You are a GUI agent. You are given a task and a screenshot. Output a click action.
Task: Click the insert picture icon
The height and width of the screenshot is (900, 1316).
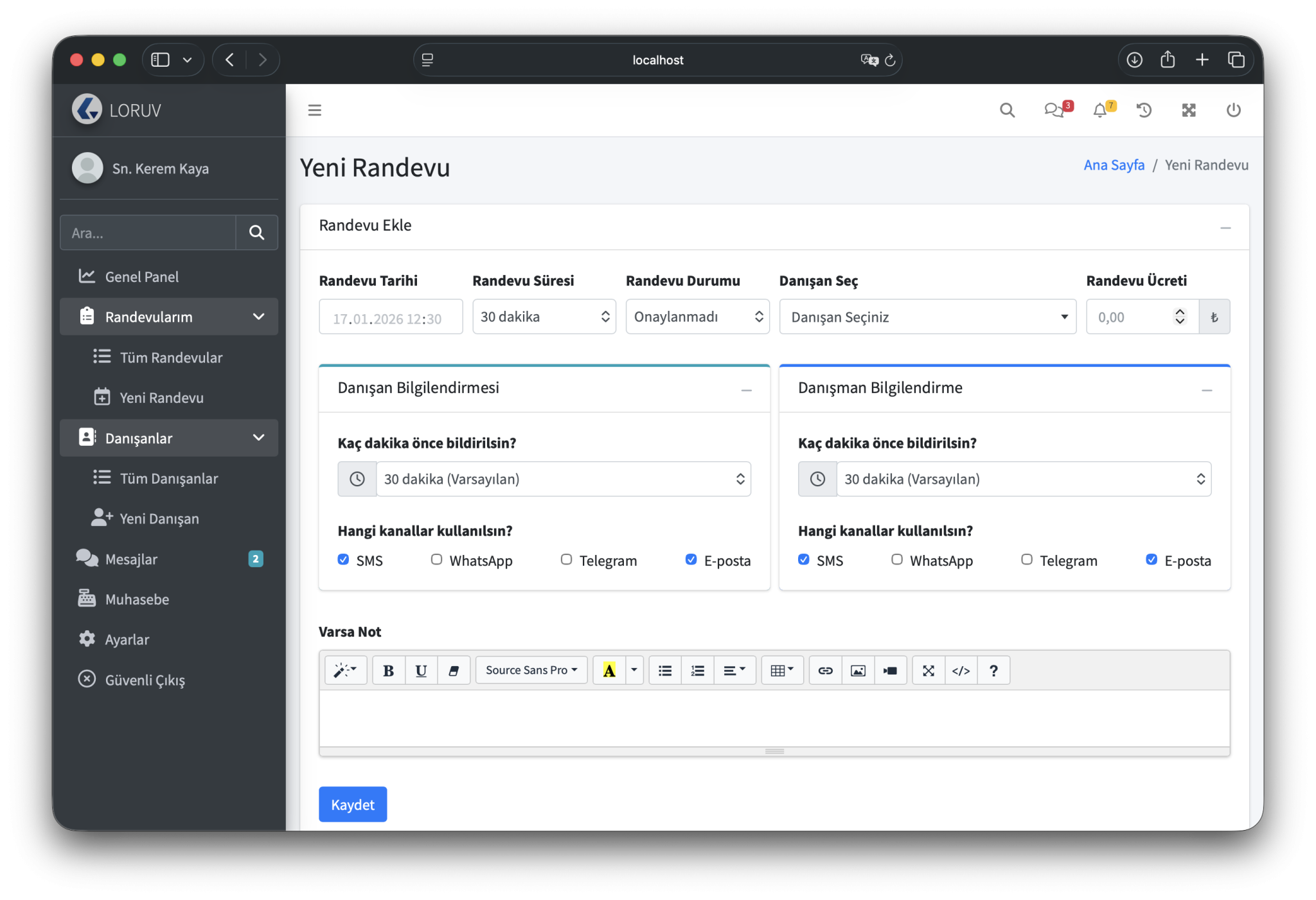pyautogui.click(x=858, y=671)
